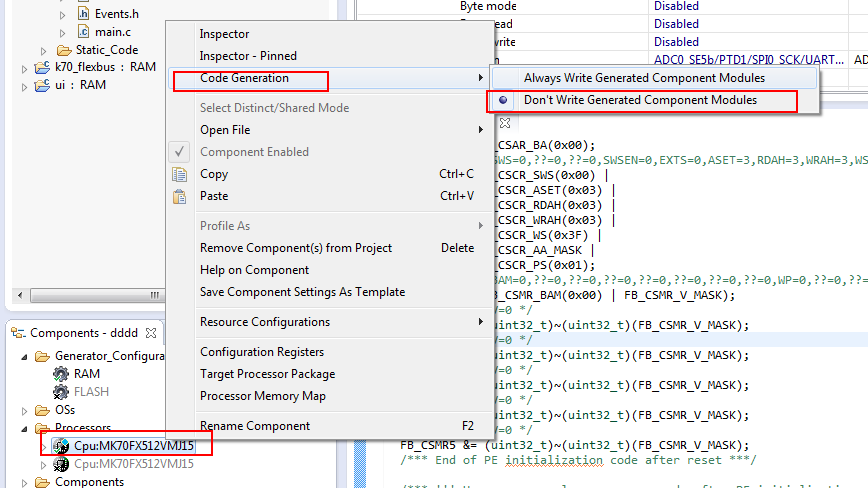Collapse Generator_Configurations folder
Screen dimensions: 868x488
point(24,357)
